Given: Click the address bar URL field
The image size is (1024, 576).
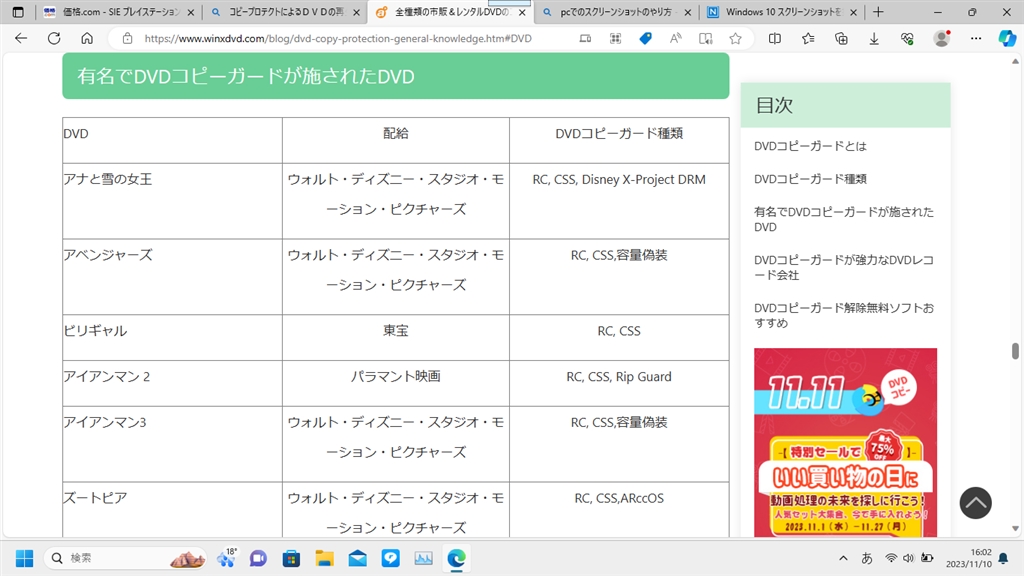Looking at the screenshot, I should click(x=338, y=39).
